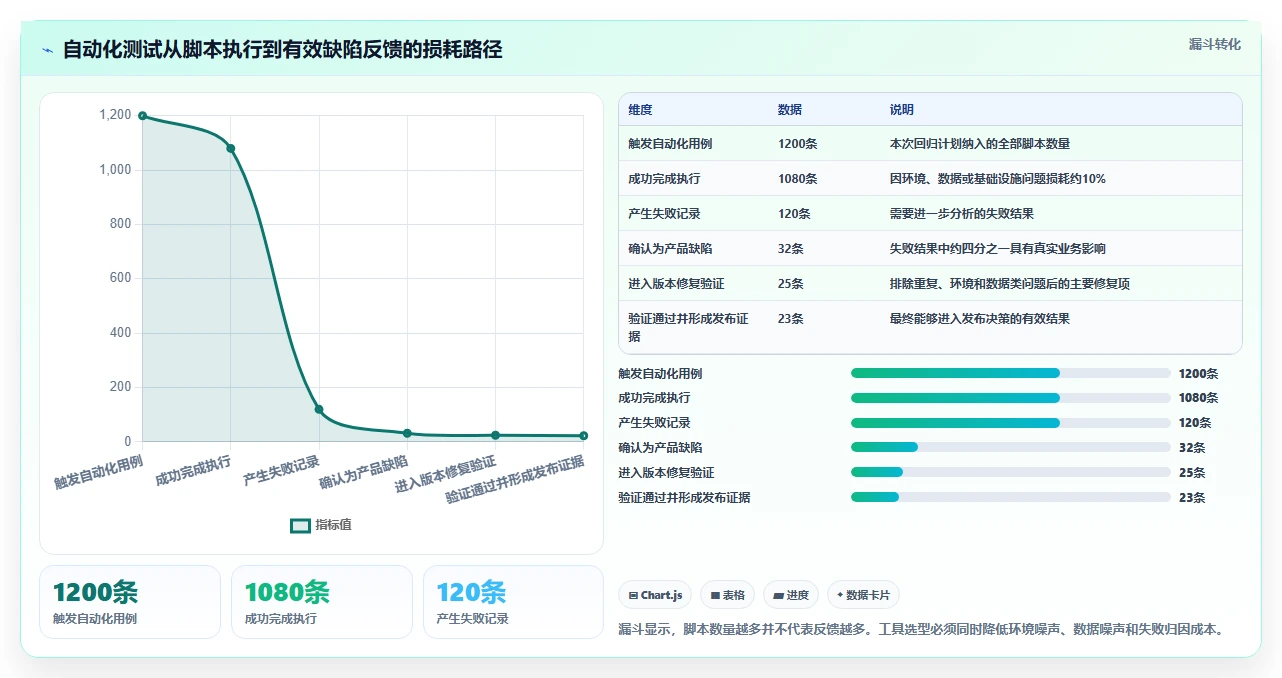The height and width of the screenshot is (678, 1282).
Task: Click the 说明 column header
Action: click(902, 109)
